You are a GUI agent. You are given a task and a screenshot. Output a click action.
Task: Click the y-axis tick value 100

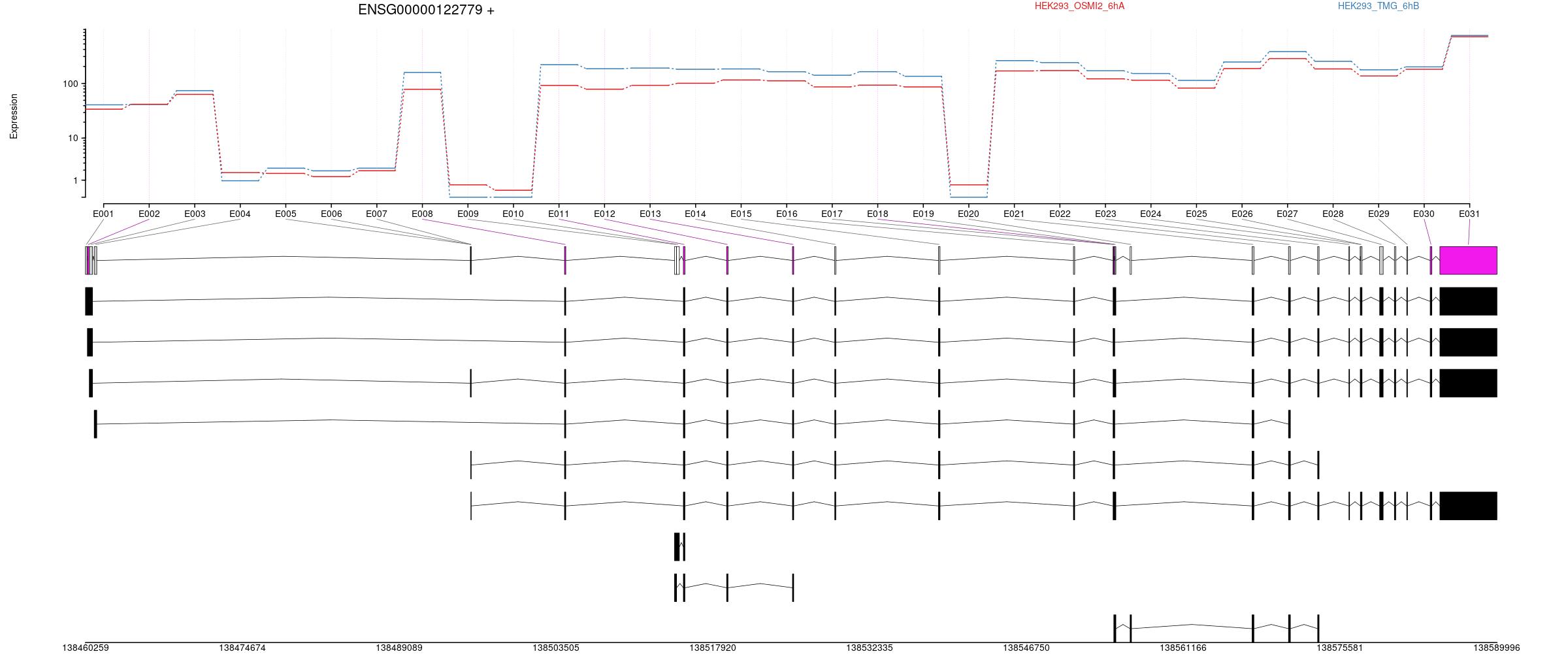click(x=71, y=84)
